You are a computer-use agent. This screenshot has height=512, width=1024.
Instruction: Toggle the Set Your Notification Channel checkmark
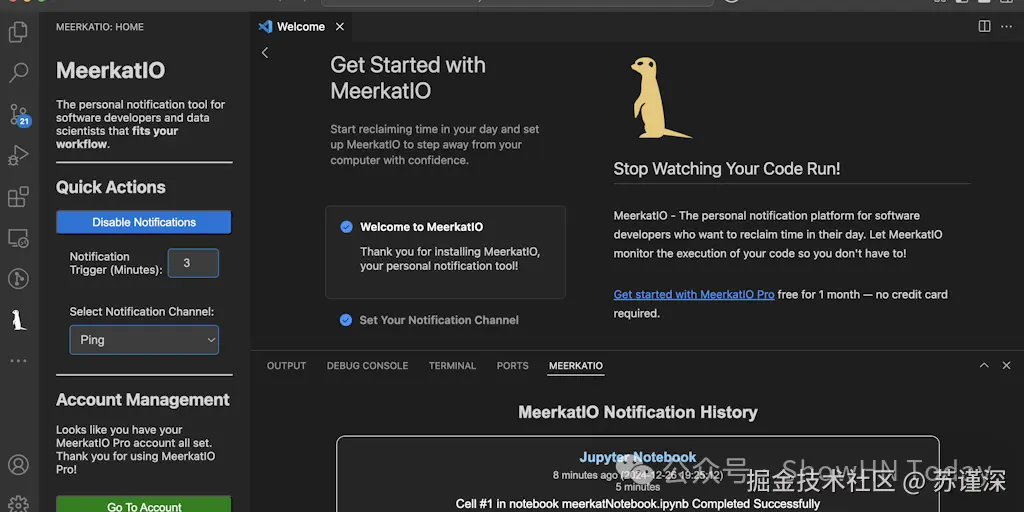pos(346,320)
